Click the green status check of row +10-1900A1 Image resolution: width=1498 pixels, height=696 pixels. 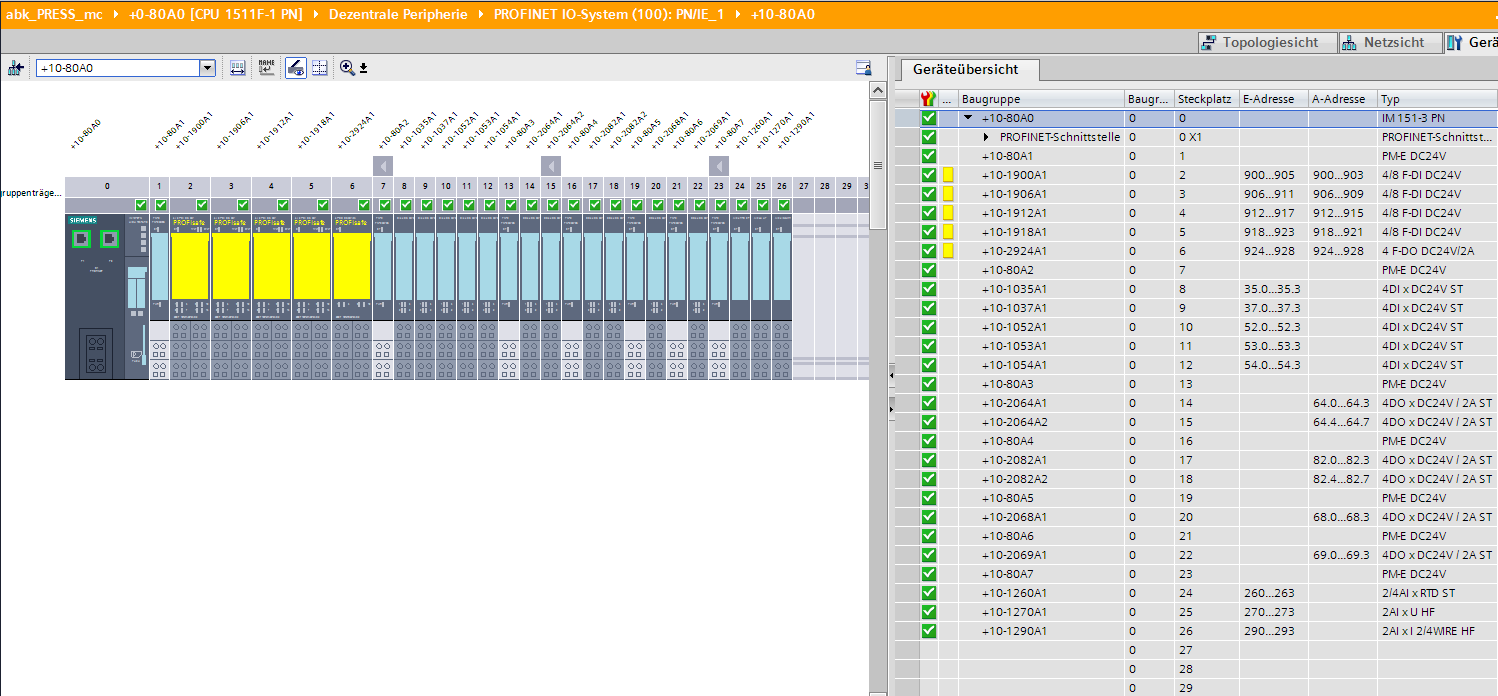tap(929, 175)
